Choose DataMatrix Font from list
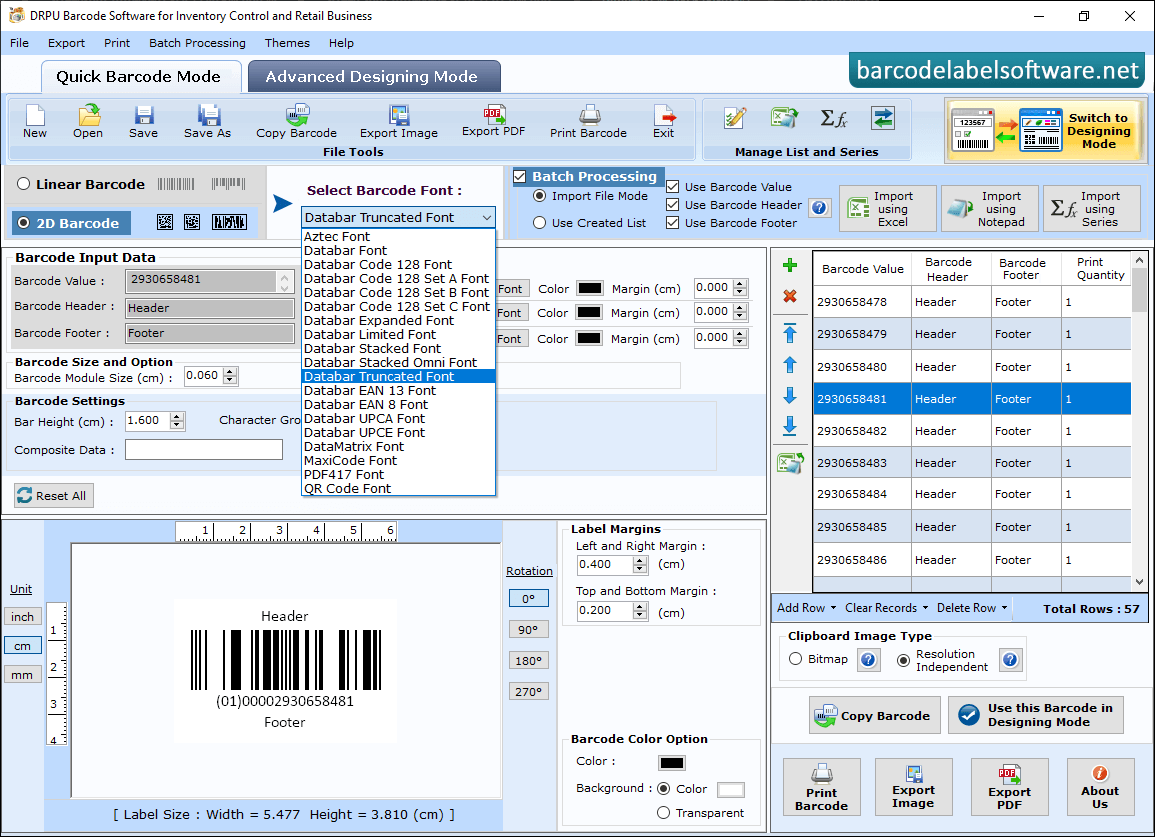This screenshot has height=837, width=1155. pyautogui.click(x=399, y=446)
